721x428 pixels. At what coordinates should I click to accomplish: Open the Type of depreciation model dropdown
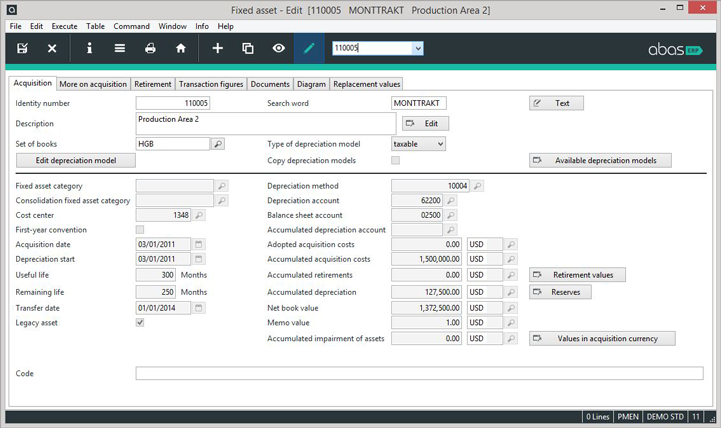point(418,144)
